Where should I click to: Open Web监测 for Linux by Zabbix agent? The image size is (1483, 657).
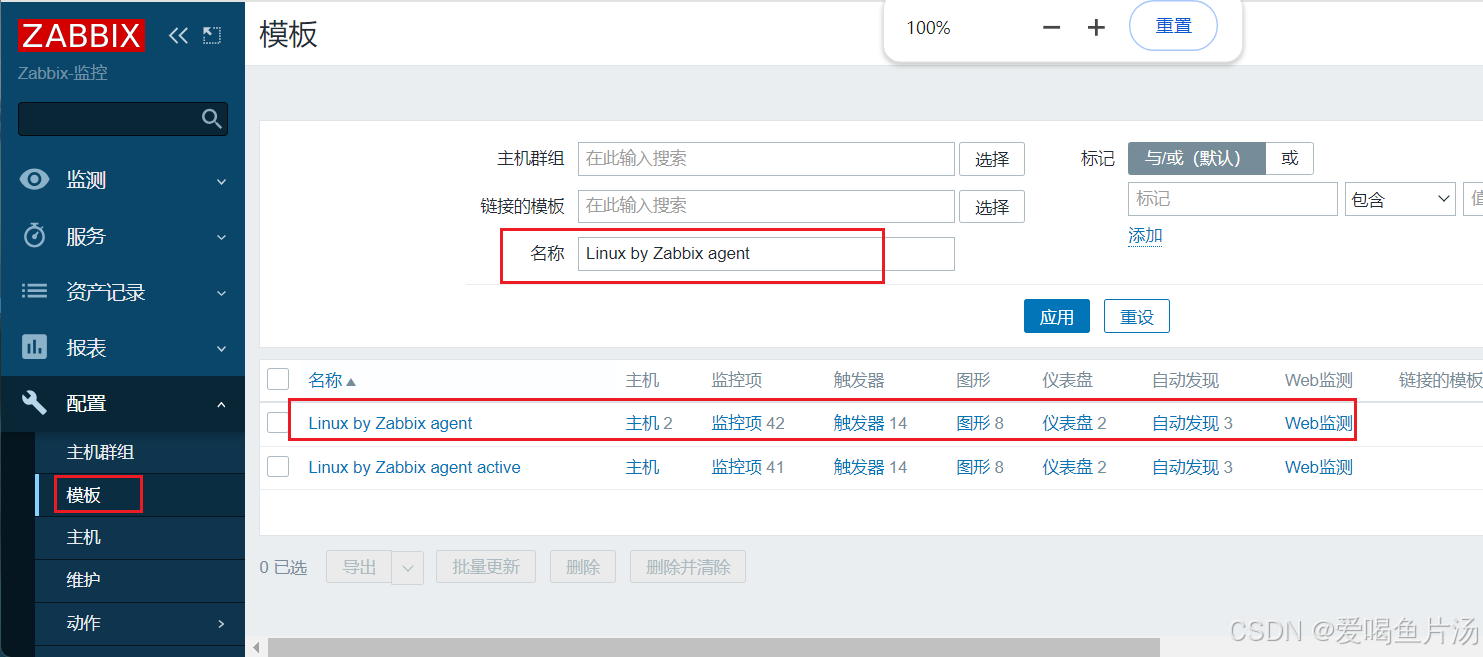1318,423
